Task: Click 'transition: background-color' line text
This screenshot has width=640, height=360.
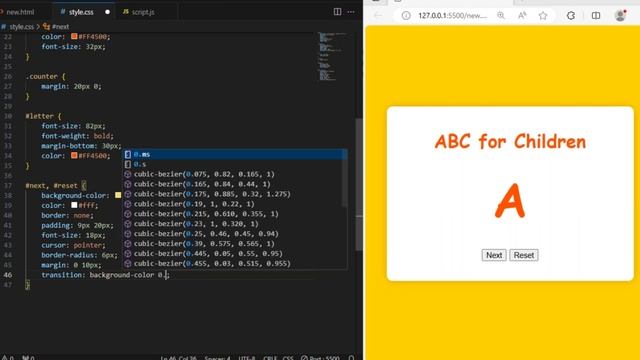Action: click(x=98, y=275)
